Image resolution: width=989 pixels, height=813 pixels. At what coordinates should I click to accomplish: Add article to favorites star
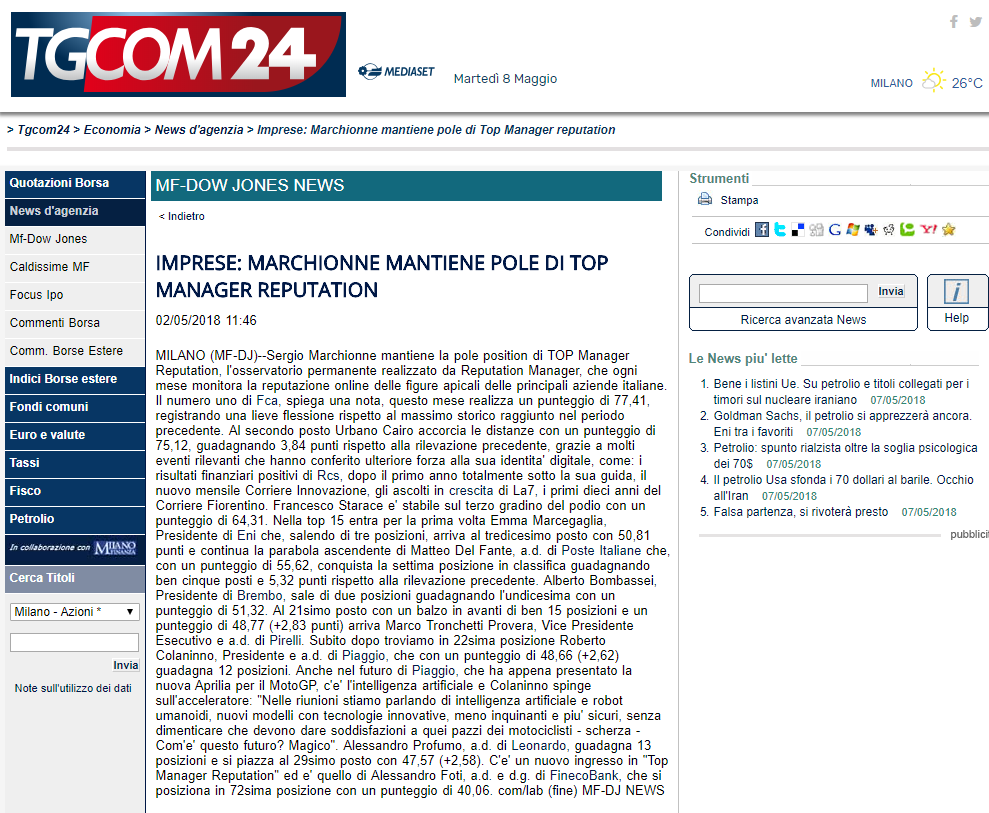(x=949, y=230)
